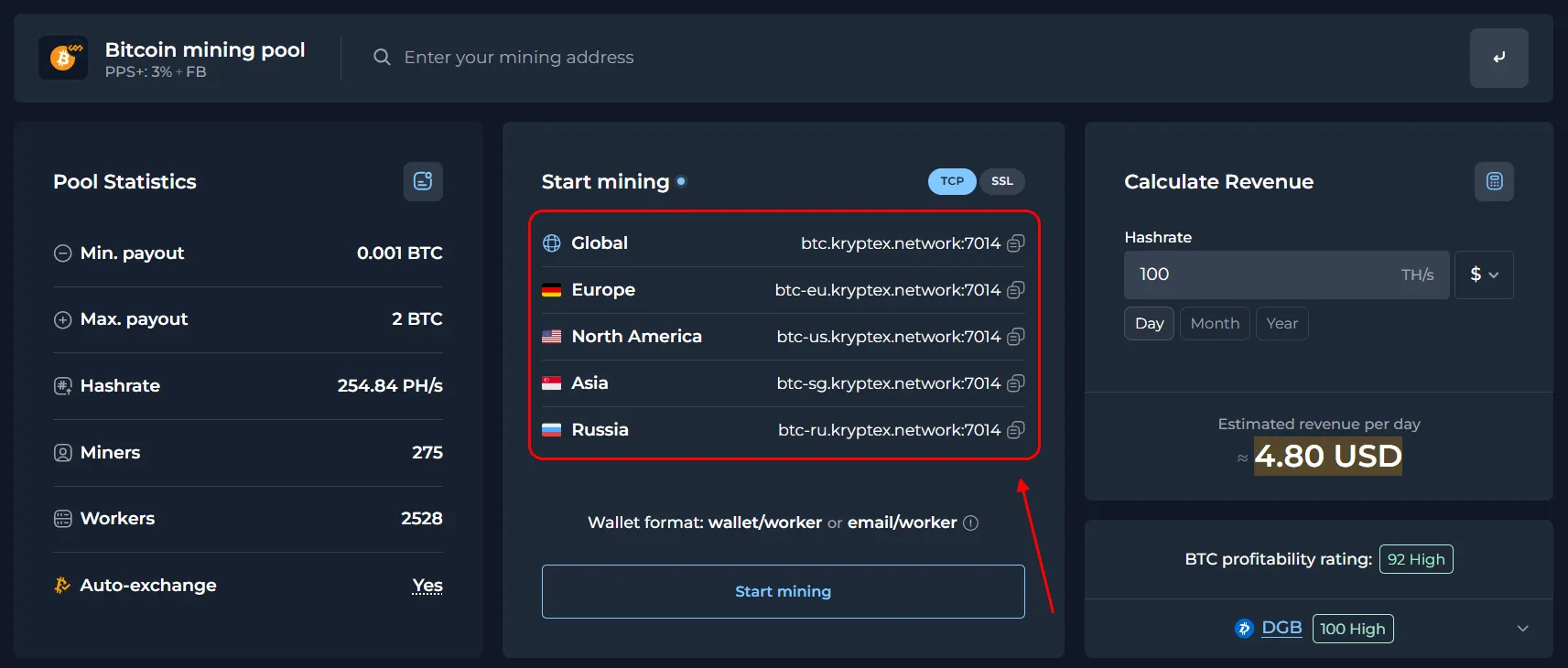Image resolution: width=1568 pixels, height=668 pixels.
Task: Open the dollar currency dropdown
Action: (1484, 275)
